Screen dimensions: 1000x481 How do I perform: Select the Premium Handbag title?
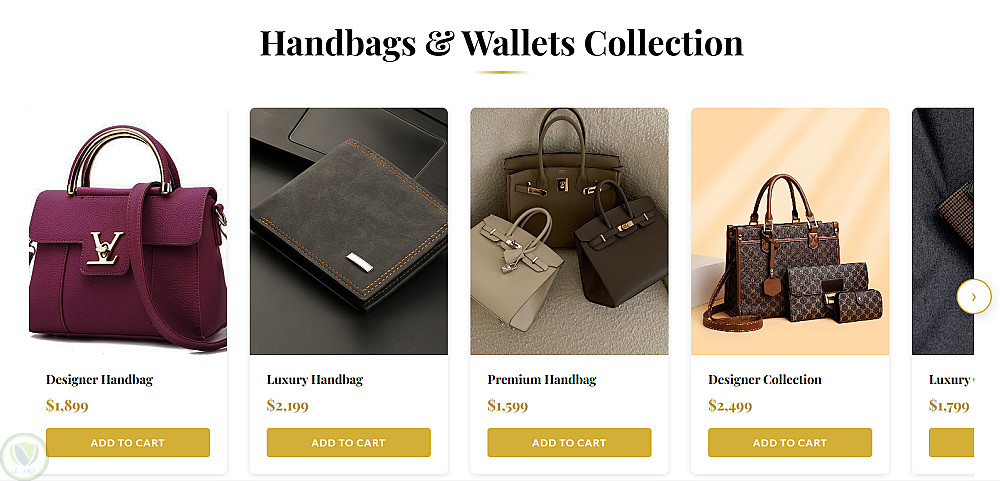541,380
